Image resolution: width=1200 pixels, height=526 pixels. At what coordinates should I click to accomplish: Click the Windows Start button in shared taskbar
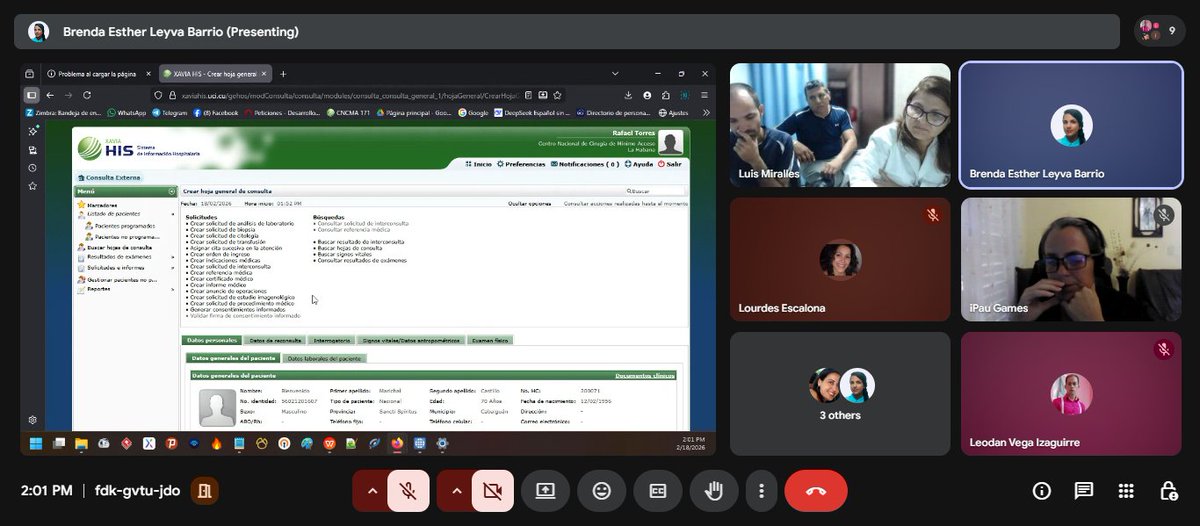coord(35,443)
